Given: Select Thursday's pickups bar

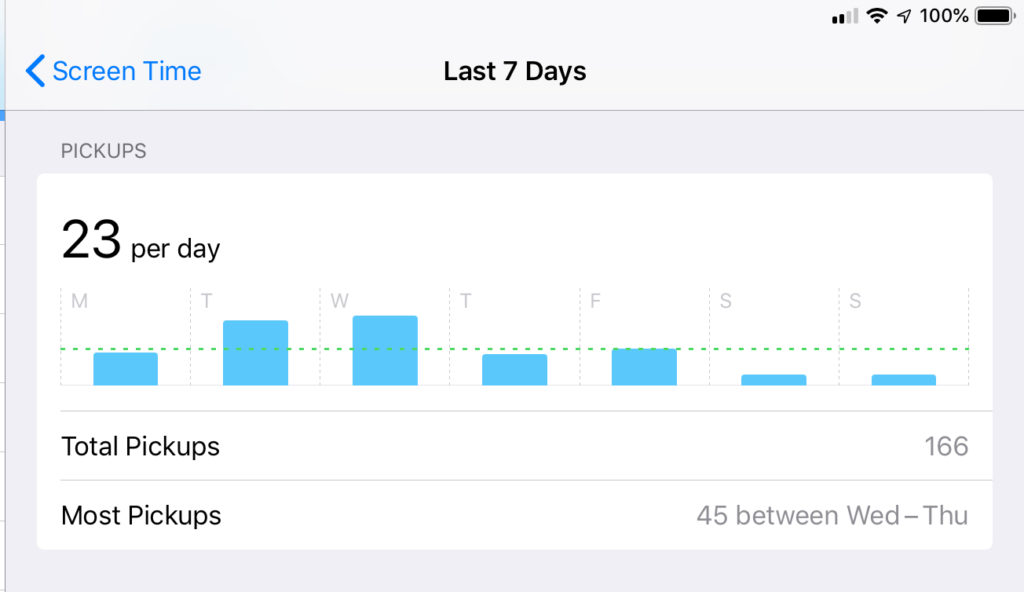Looking at the screenshot, I should (x=515, y=370).
